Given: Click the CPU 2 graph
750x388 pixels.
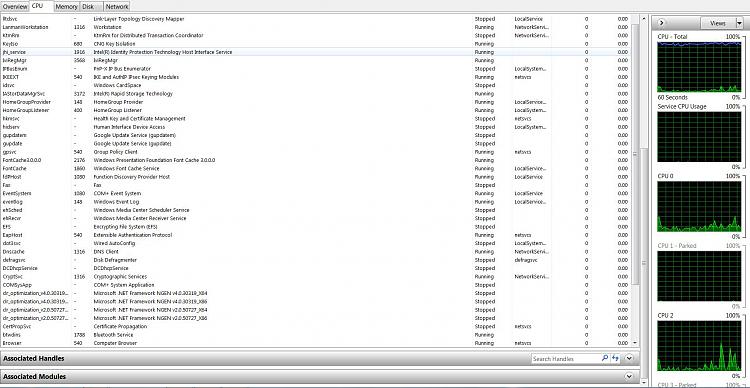Looking at the screenshot, I should pyautogui.click(x=699, y=346).
